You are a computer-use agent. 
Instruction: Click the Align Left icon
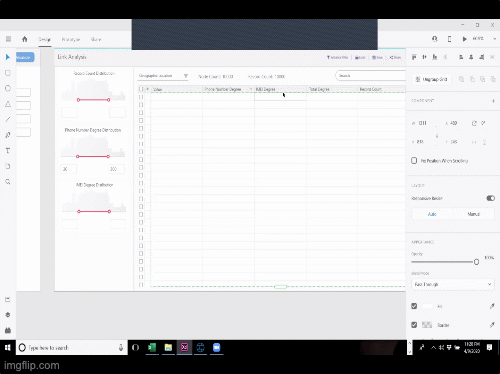pyautogui.click(x=461, y=57)
